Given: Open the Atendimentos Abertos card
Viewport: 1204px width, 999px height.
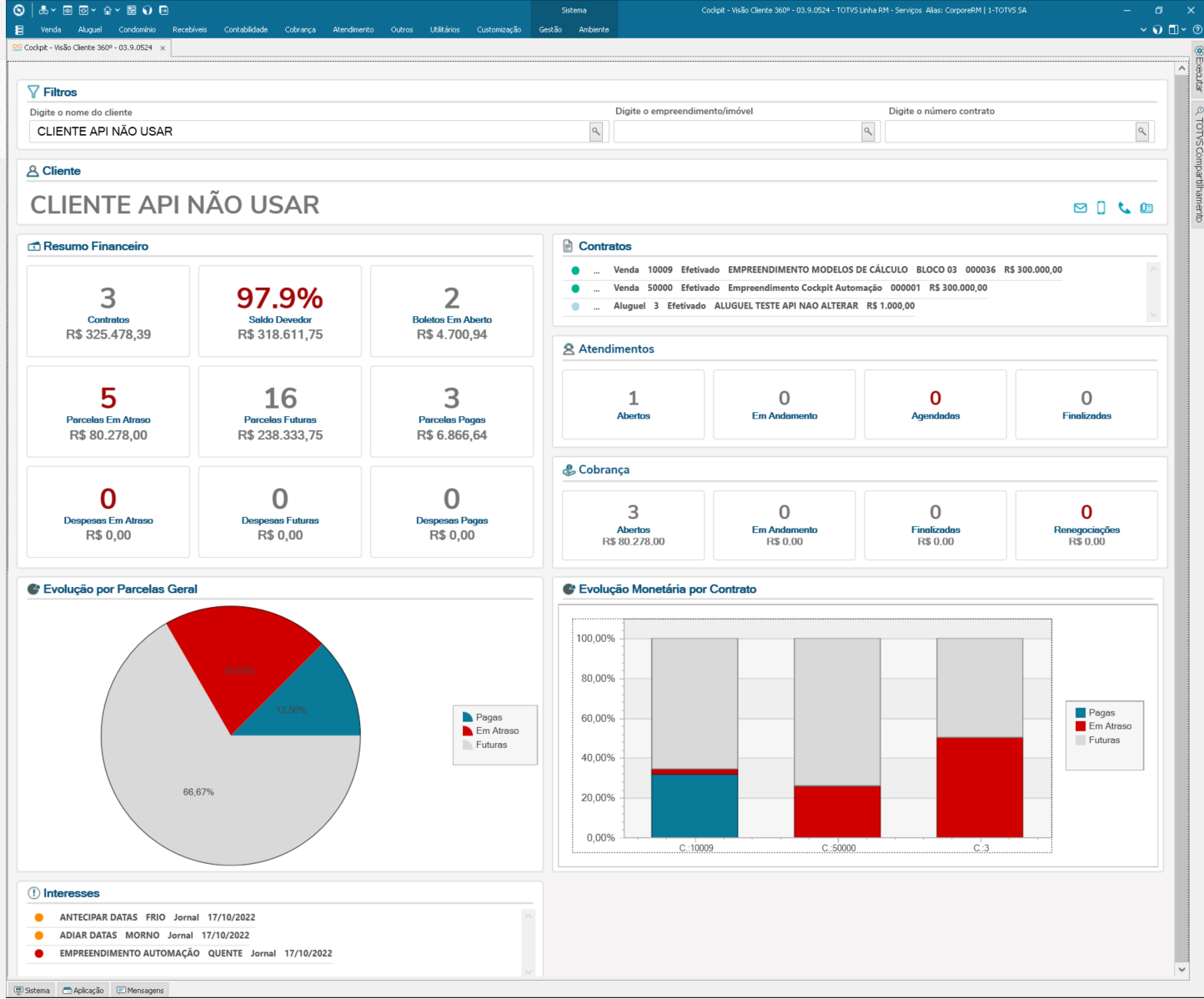Looking at the screenshot, I should (x=634, y=404).
